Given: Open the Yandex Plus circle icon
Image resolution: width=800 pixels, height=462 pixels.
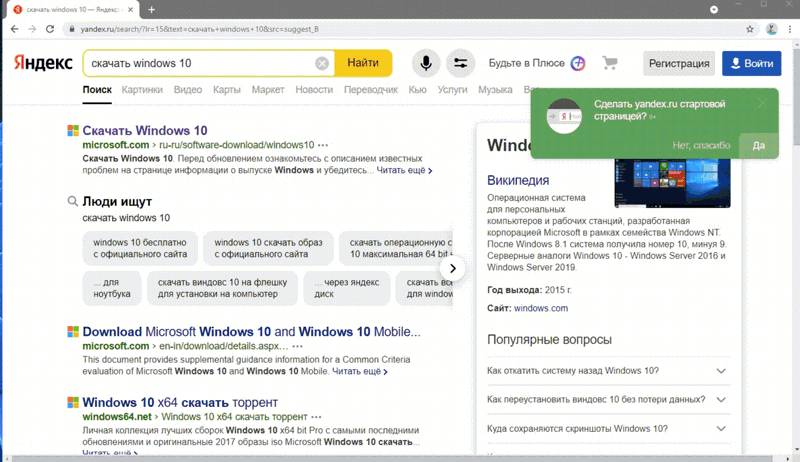Looking at the screenshot, I should point(578,63).
